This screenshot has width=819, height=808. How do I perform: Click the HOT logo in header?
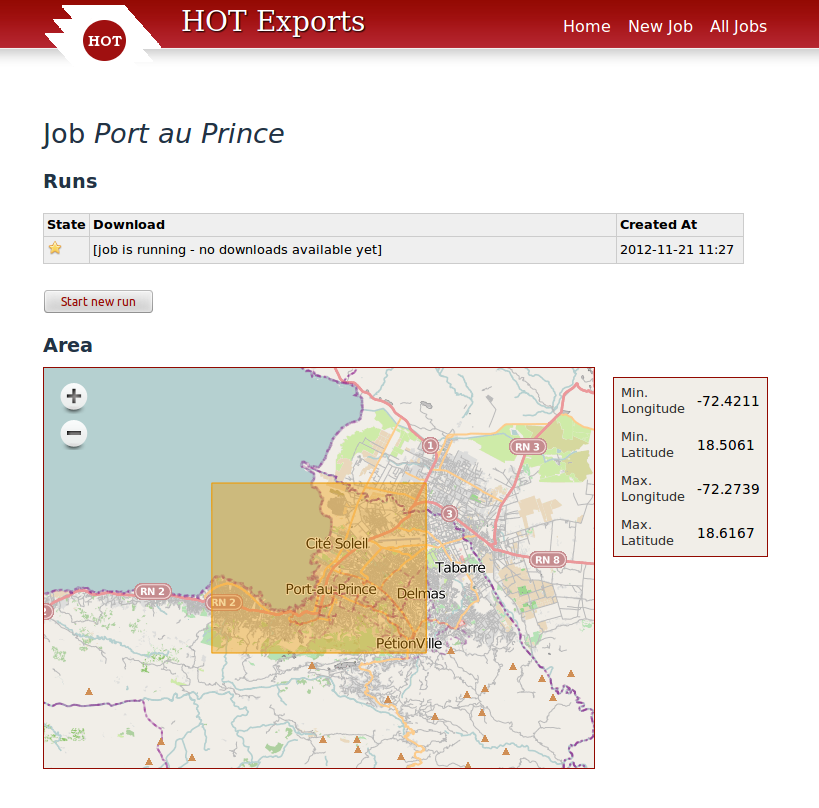point(104,40)
